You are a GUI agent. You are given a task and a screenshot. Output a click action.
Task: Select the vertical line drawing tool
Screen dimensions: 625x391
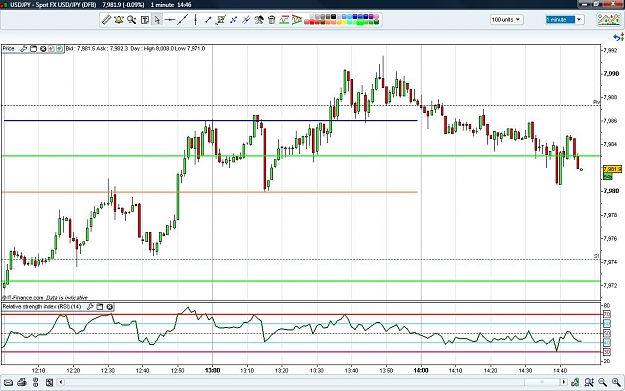tap(195, 20)
